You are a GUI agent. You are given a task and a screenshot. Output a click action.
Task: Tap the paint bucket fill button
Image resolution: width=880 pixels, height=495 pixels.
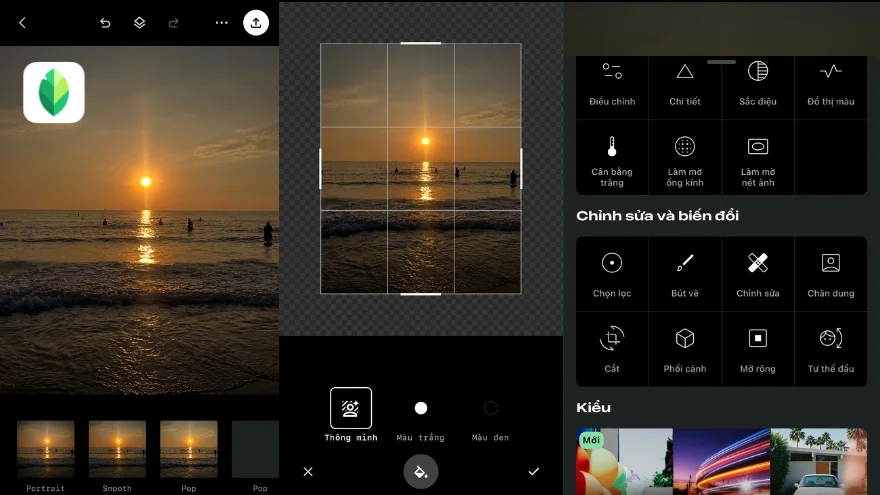(x=421, y=472)
